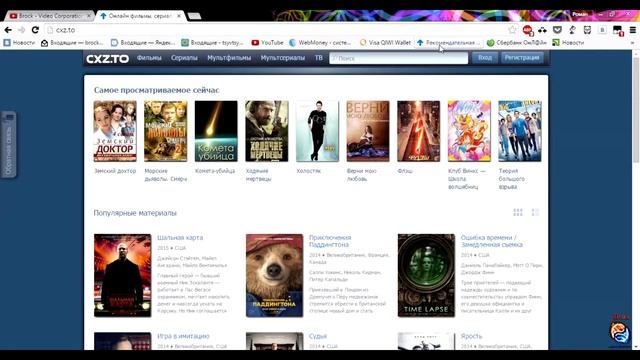The image size is (640, 360).
Task: Click the black extension icon with red badge
Action: pos(618,30)
